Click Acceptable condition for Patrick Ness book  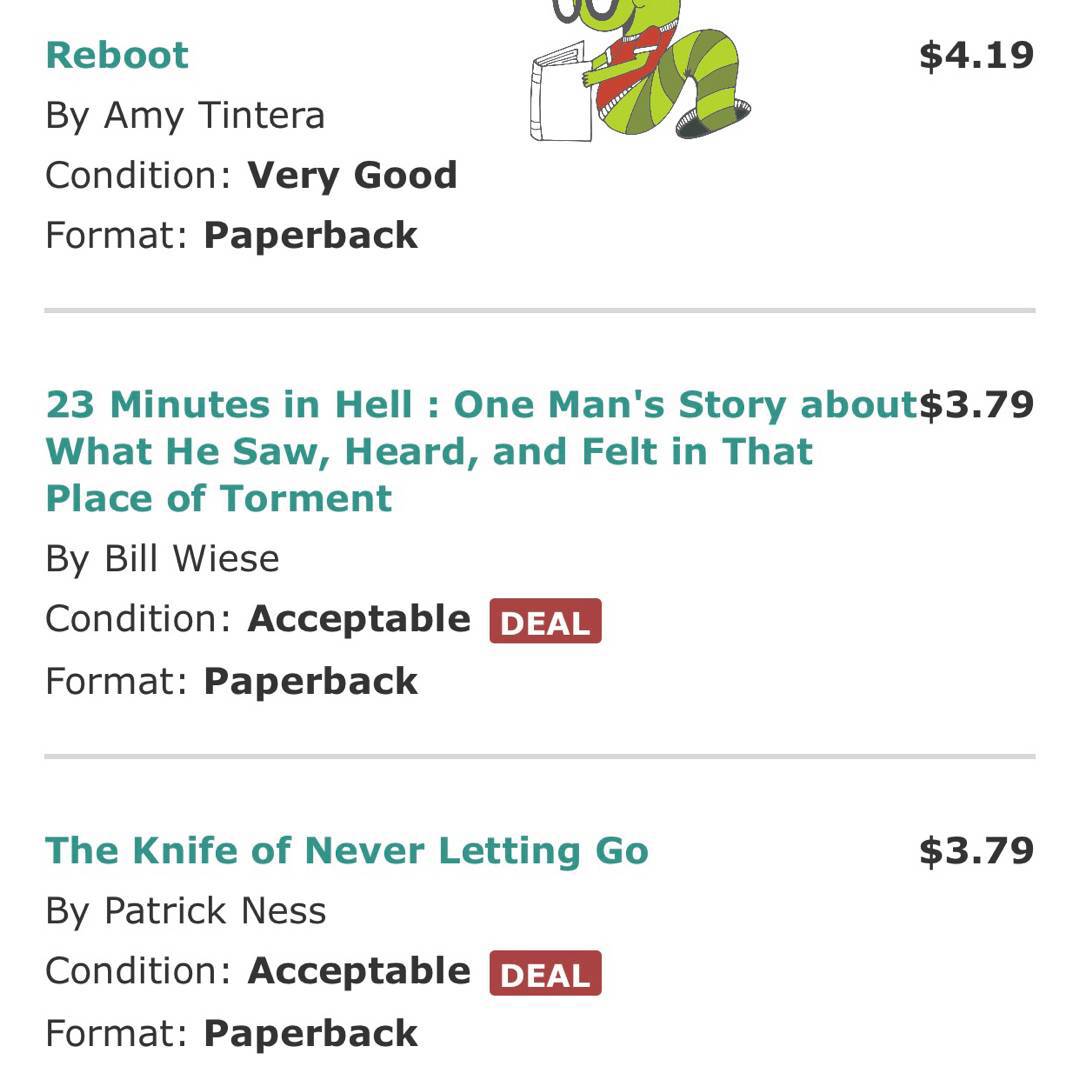358,971
